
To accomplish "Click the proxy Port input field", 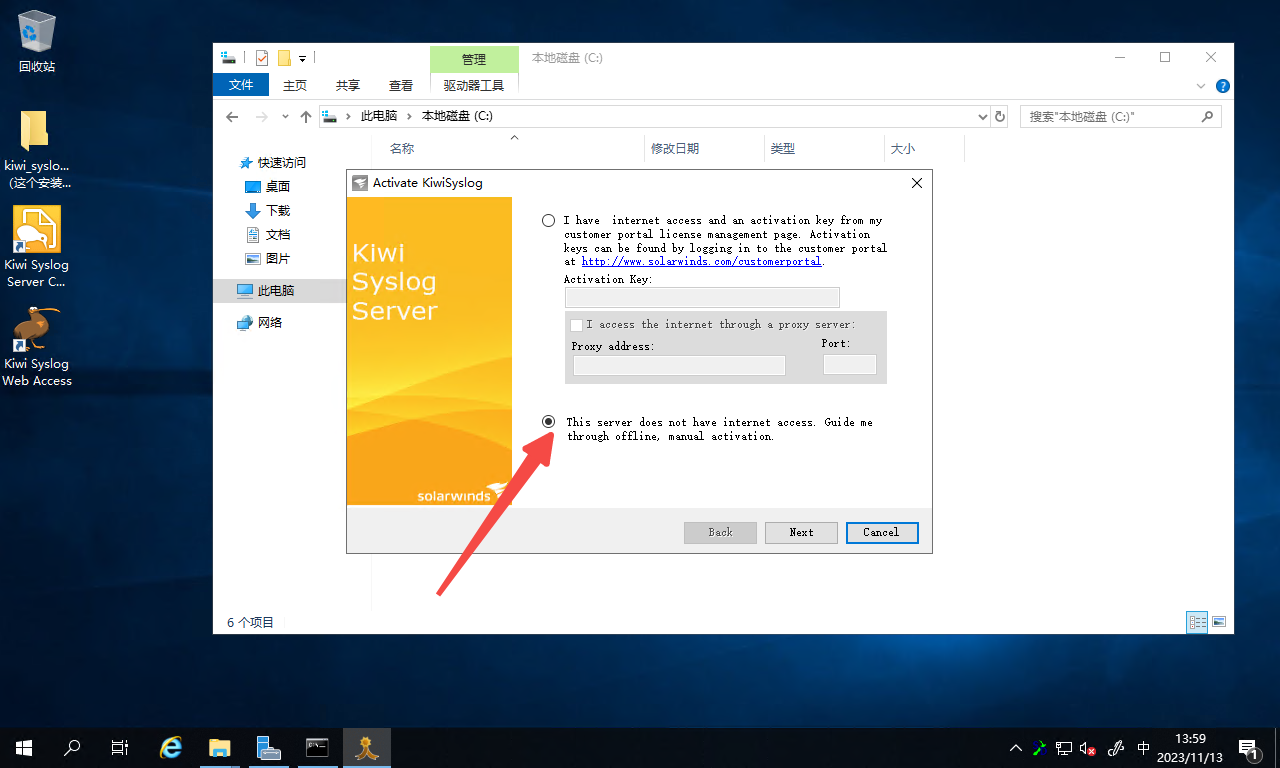I will click(850, 365).
